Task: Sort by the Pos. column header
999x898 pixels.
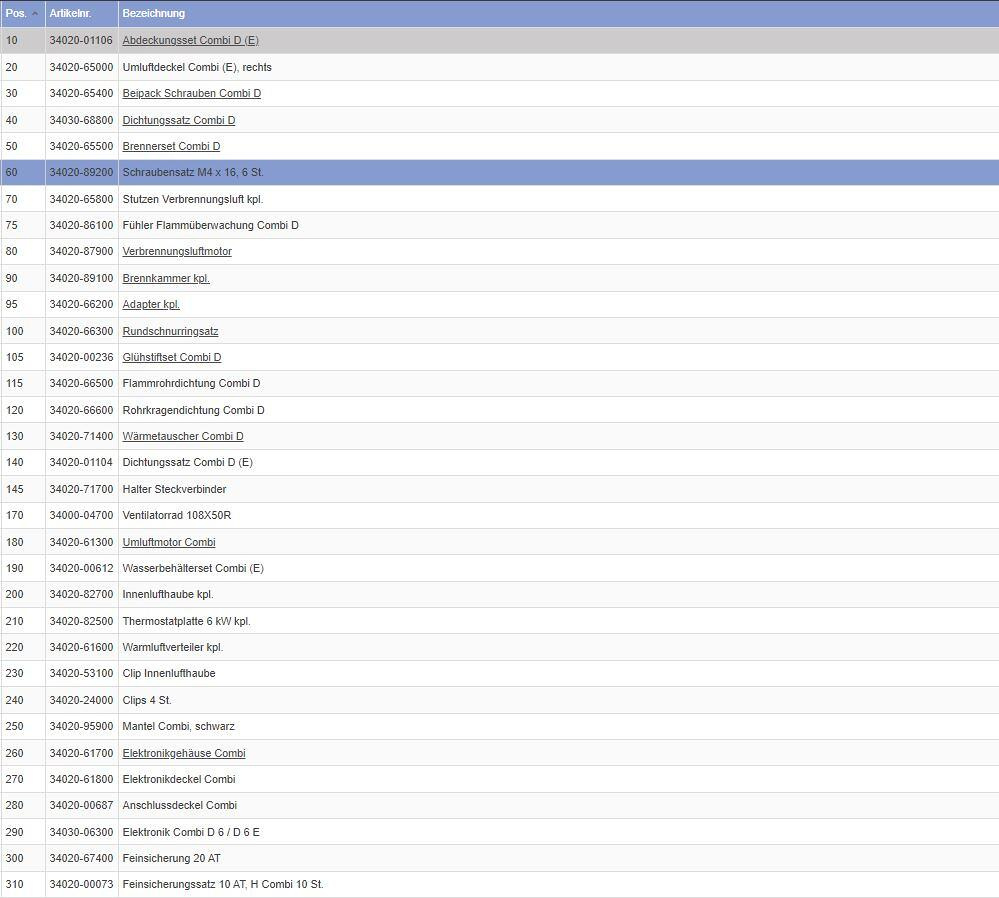Action: coord(16,13)
